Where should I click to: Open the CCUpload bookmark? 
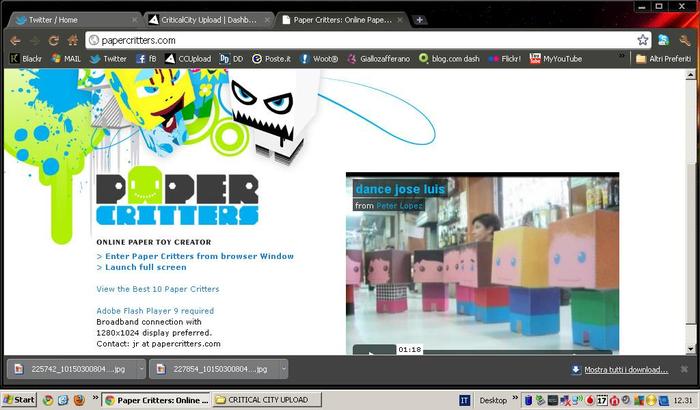tap(188, 59)
